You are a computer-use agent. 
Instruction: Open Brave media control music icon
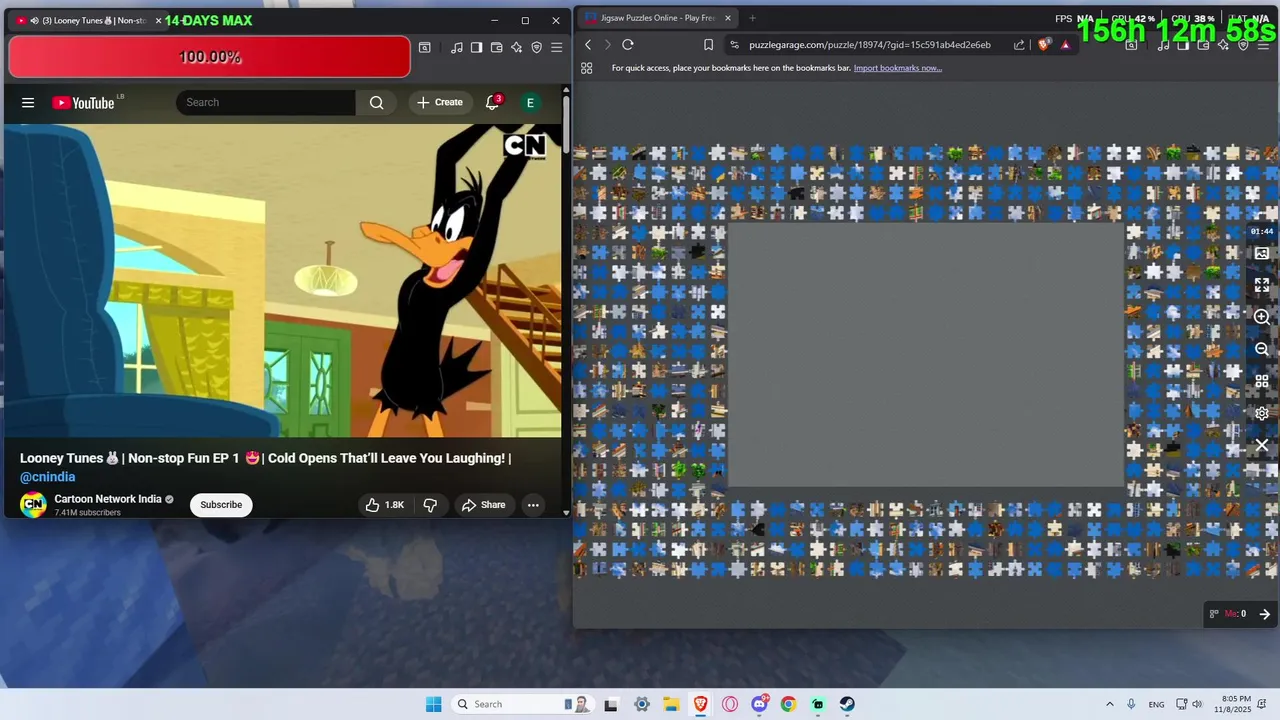(457, 47)
